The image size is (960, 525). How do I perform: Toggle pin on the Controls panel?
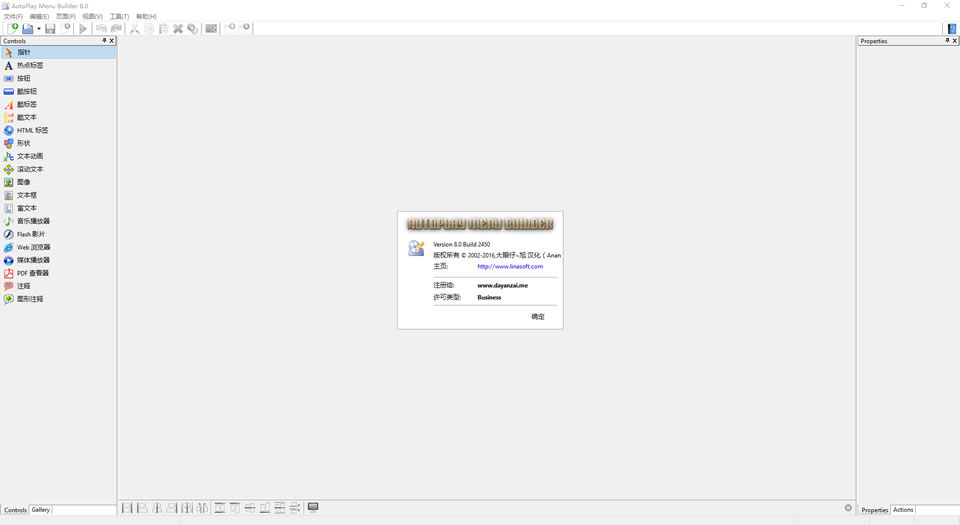(x=104, y=40)
